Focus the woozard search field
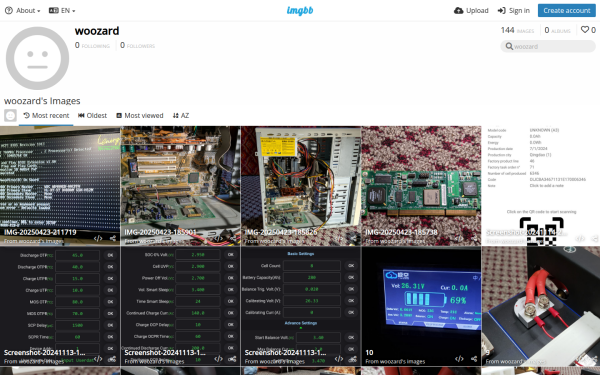This screenshot has width=600, height=375. (x=548, y=46)
